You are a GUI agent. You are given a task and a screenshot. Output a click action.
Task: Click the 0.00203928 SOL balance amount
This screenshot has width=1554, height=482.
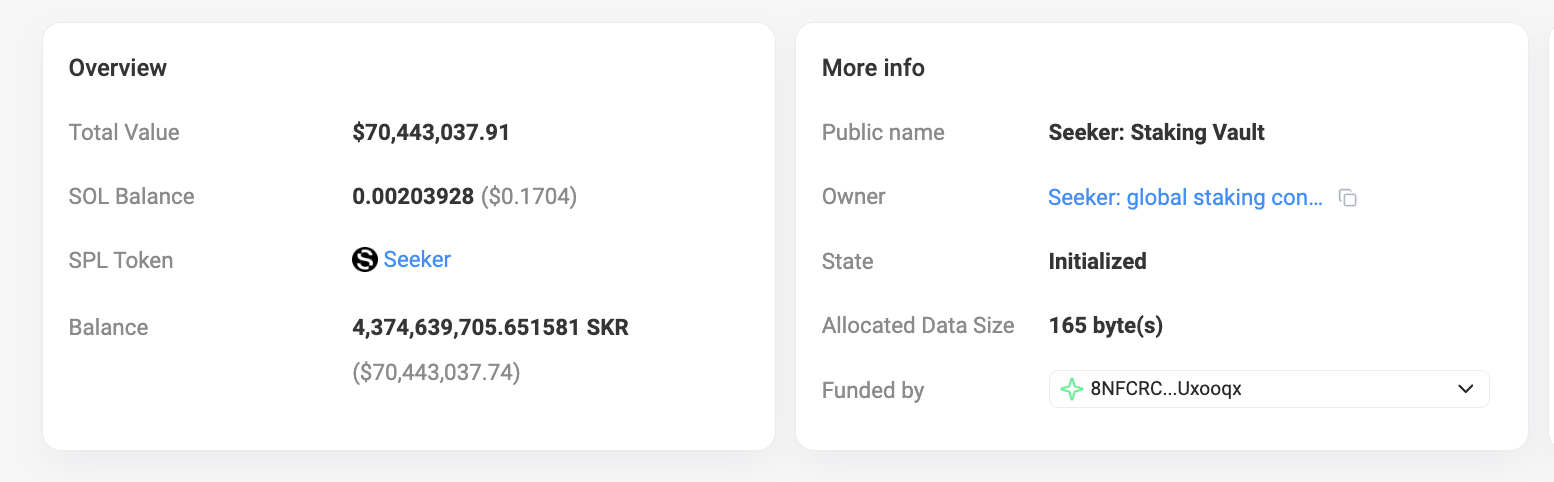[413, 196]
